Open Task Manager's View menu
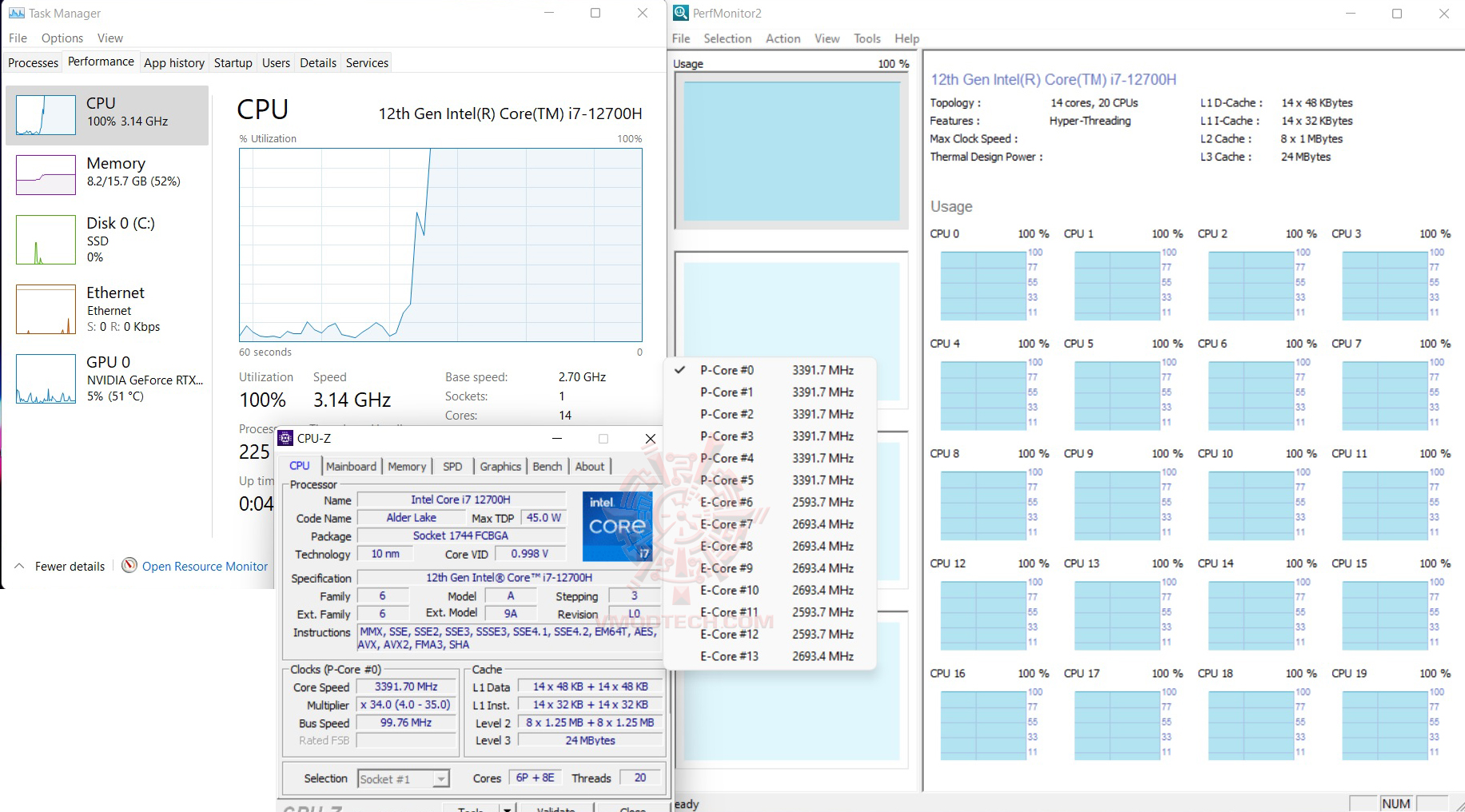 pos(110,38)
